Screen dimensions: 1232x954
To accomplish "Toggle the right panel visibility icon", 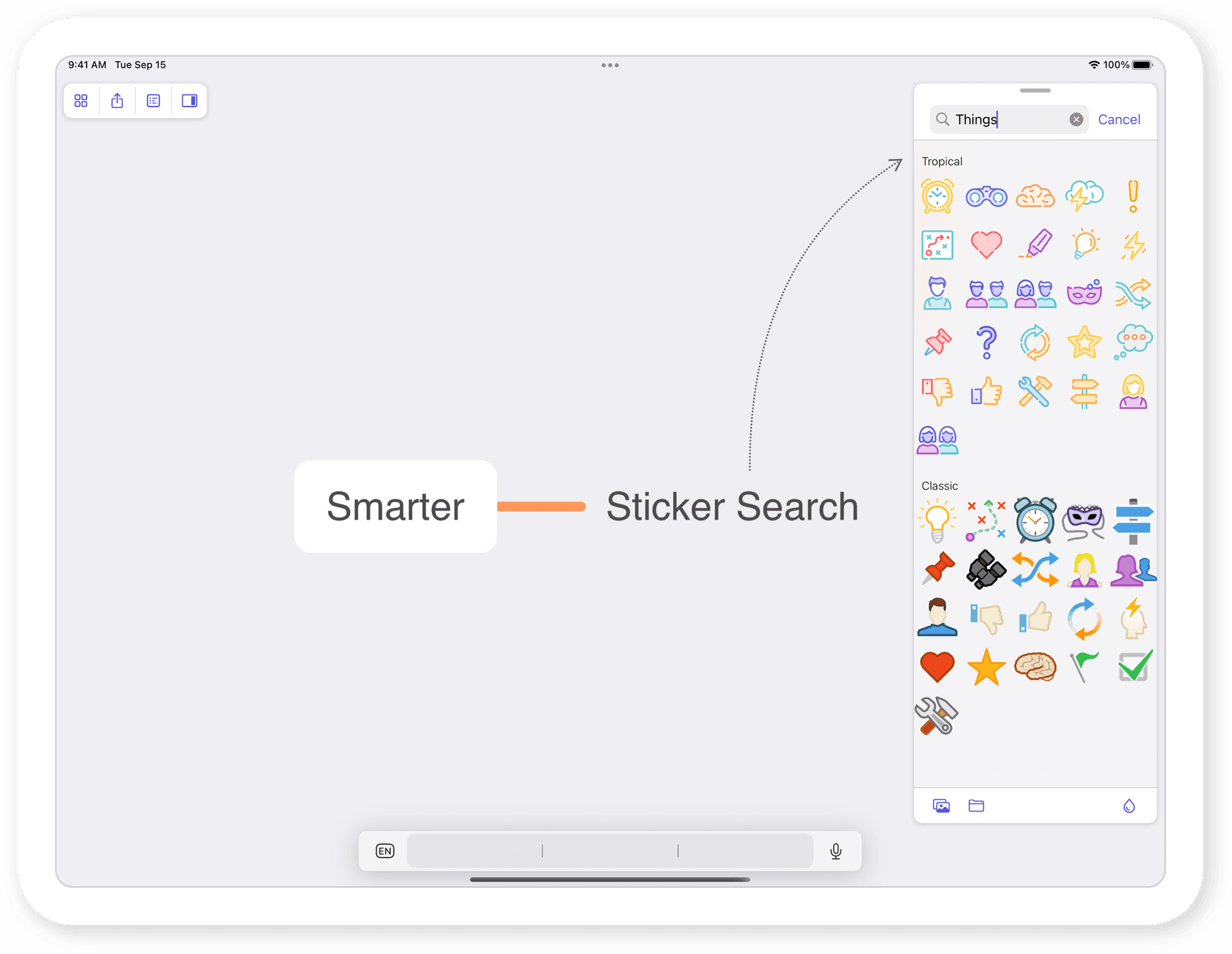I will point(189,101).
